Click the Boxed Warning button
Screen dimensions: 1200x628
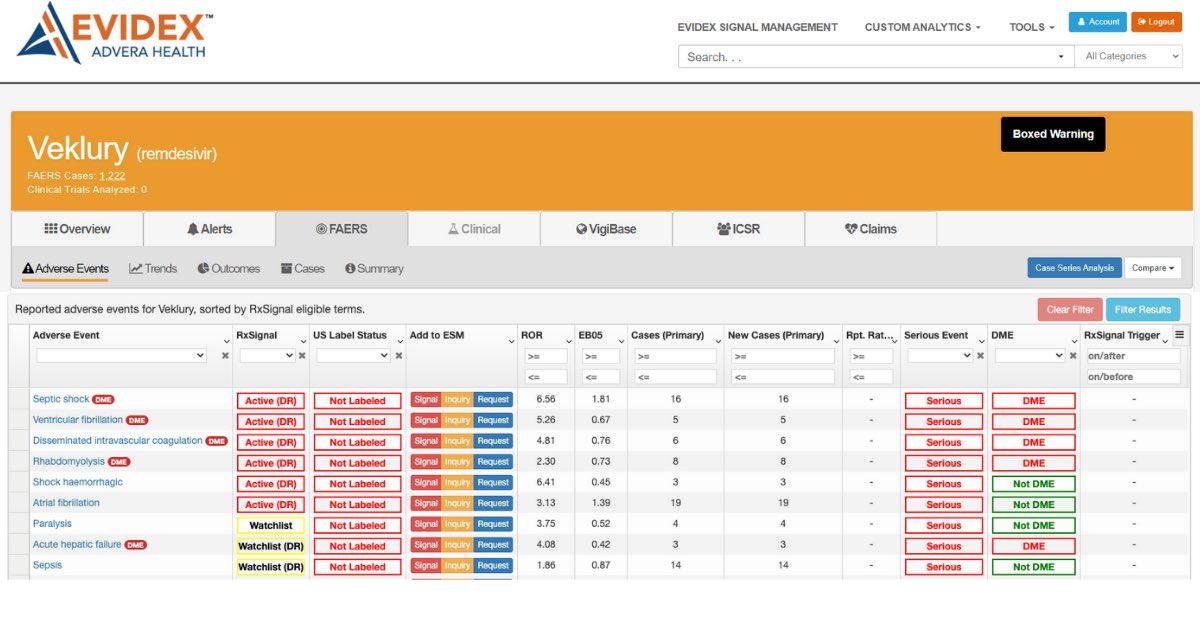tap(1053, 134)
